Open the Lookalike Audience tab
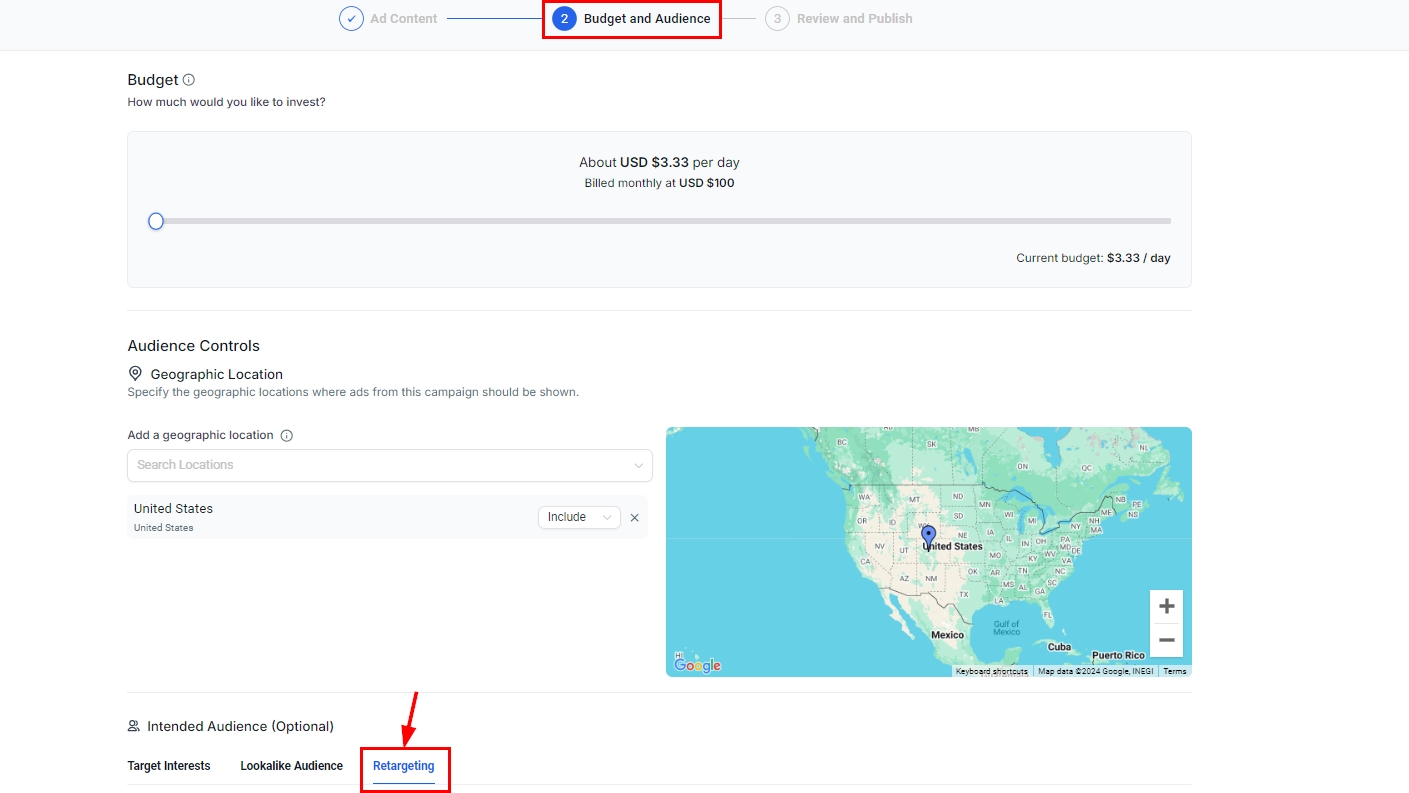 [291, 766]
